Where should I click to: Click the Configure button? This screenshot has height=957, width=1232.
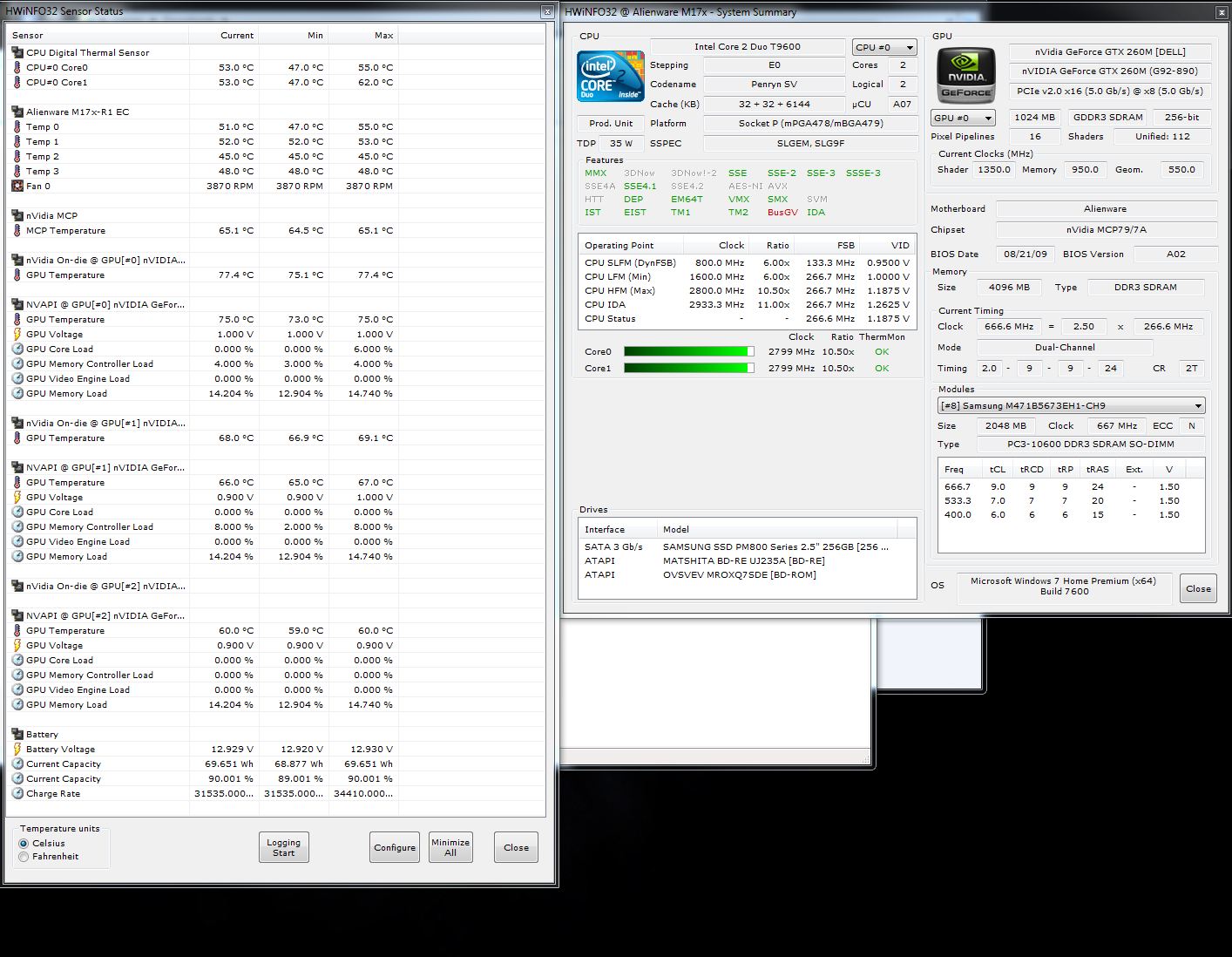395,847
